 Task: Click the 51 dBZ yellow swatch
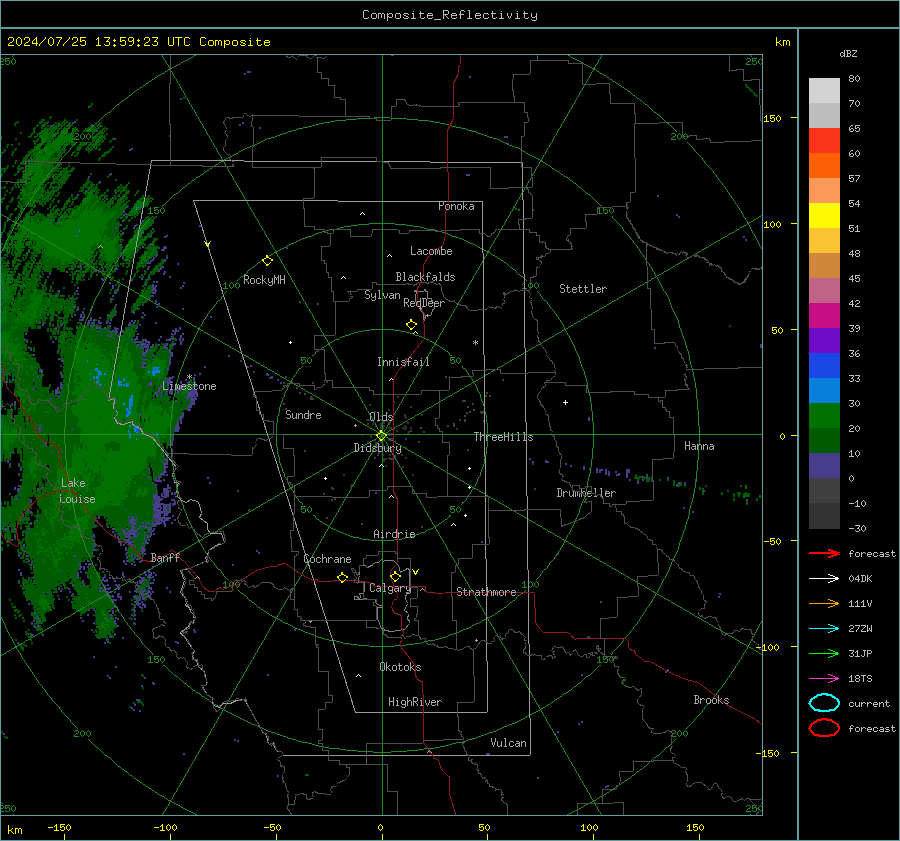click(x=824, y=216)
